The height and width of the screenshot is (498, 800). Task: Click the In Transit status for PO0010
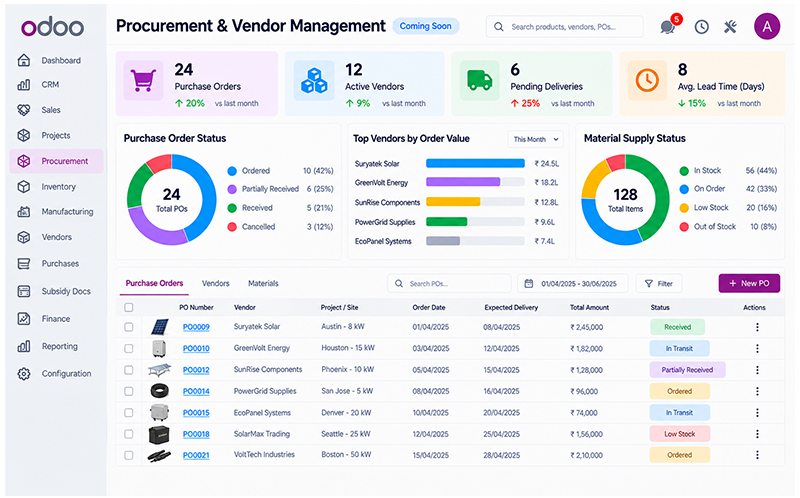pos(679,348)
